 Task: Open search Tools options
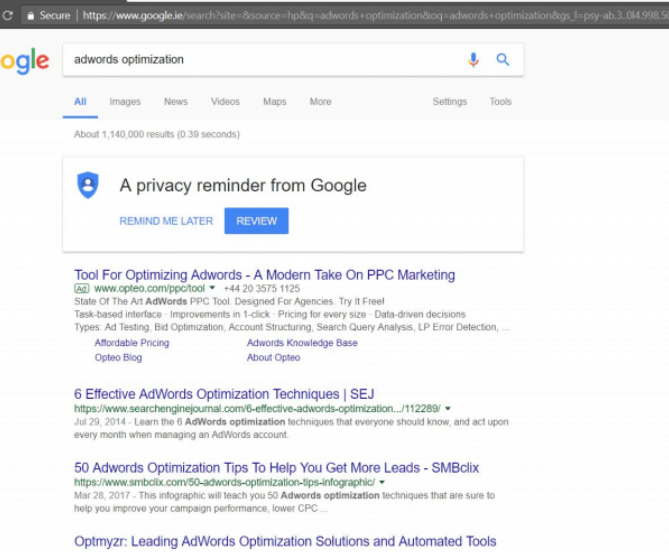pyautogui.click(x=500, y=102)
